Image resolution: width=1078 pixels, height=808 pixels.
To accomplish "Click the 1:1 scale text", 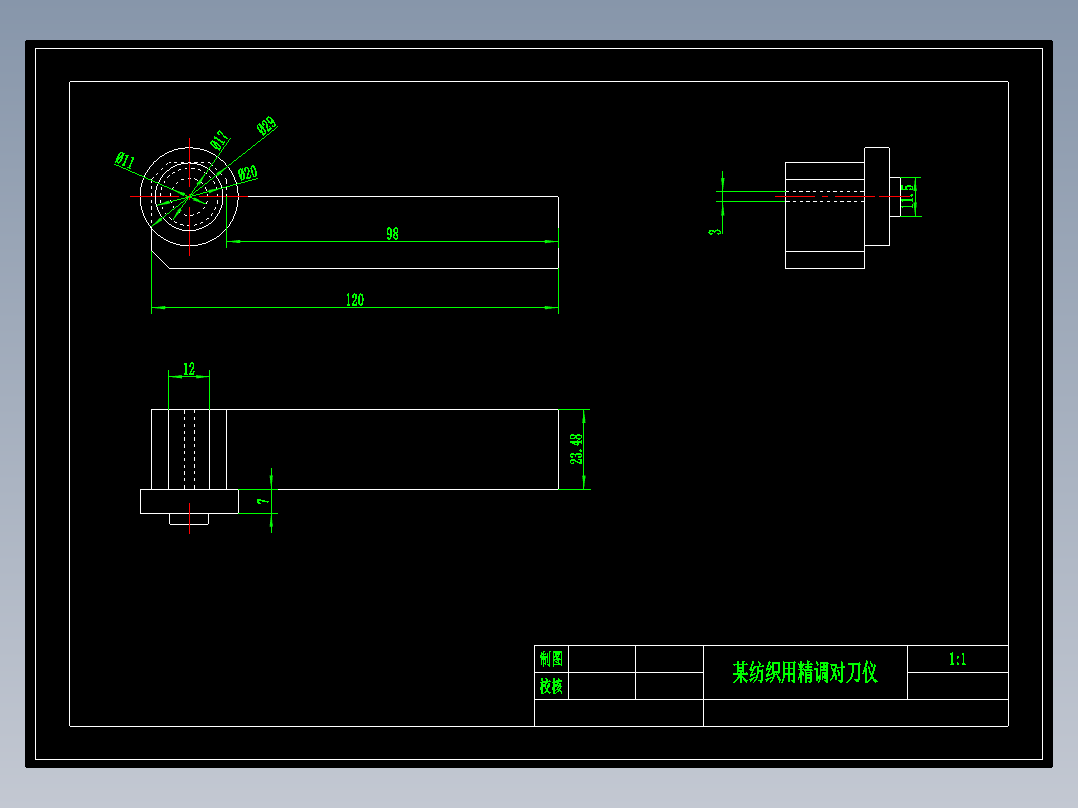I will pyautogui.click(x=958, y=659).
